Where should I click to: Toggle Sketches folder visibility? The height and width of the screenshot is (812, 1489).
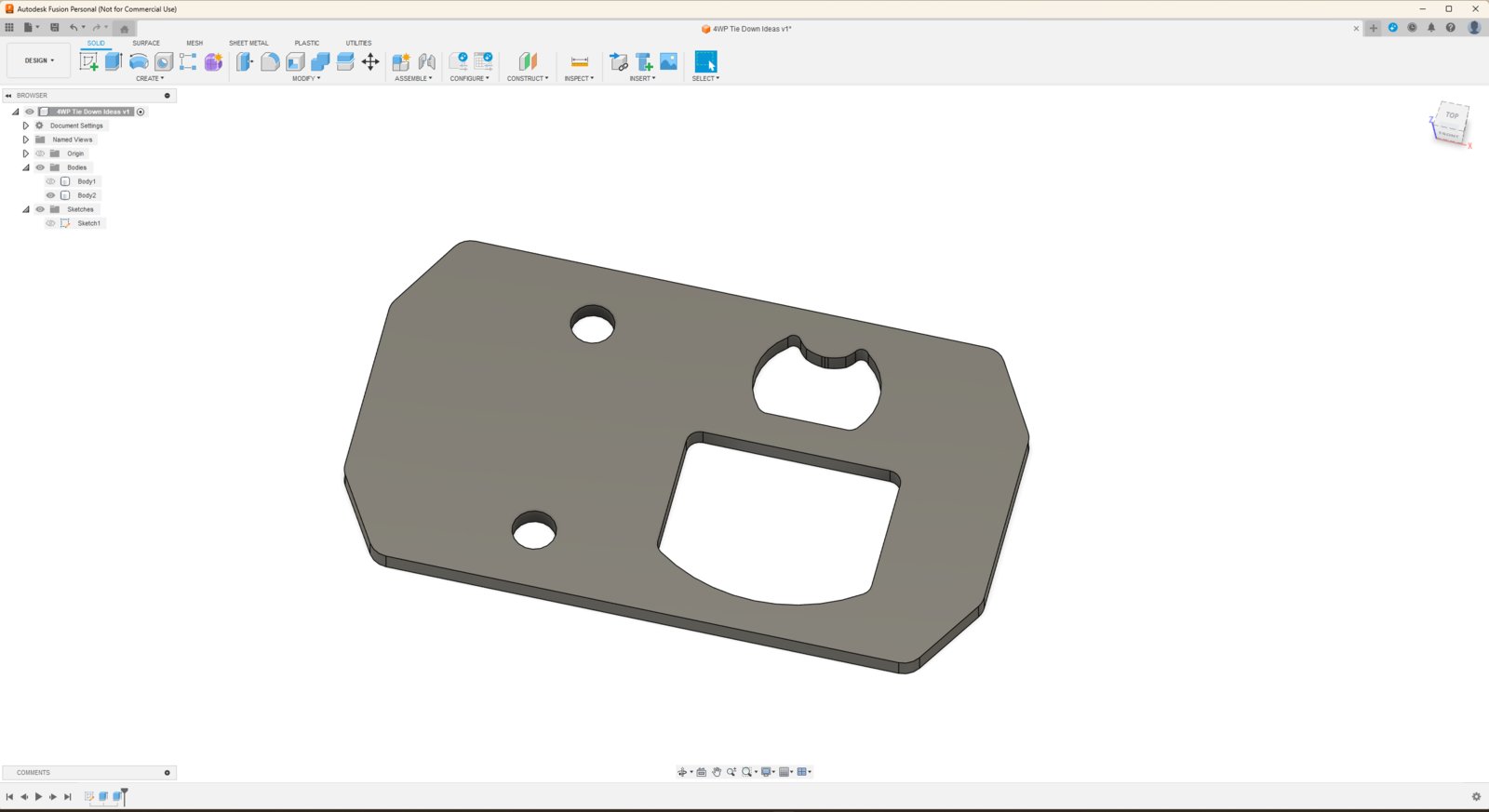[40, 209]
